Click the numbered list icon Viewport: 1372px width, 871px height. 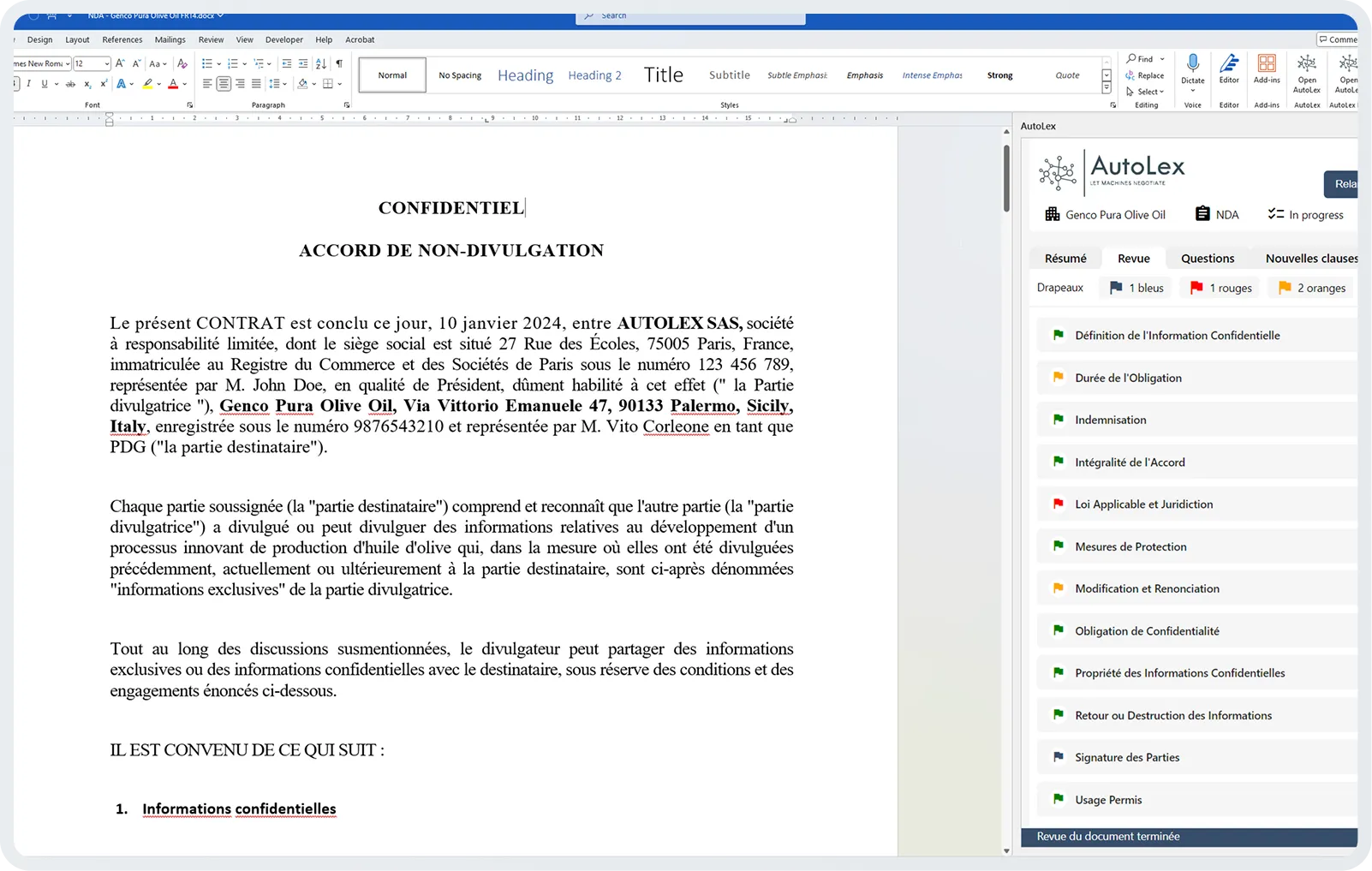pos(232,63)
